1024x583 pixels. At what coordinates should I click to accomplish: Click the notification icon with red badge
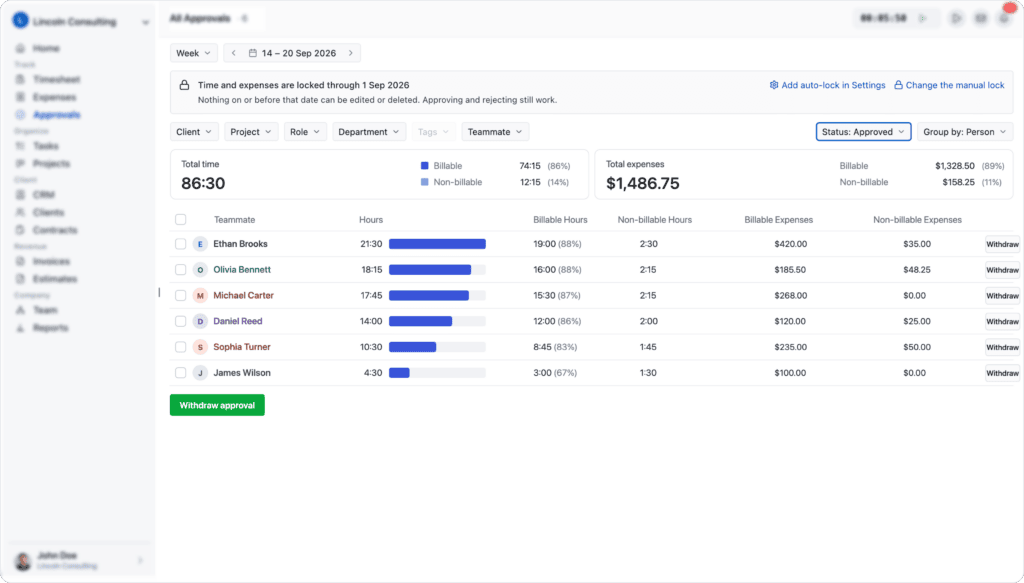click(x=1005, y=17)
